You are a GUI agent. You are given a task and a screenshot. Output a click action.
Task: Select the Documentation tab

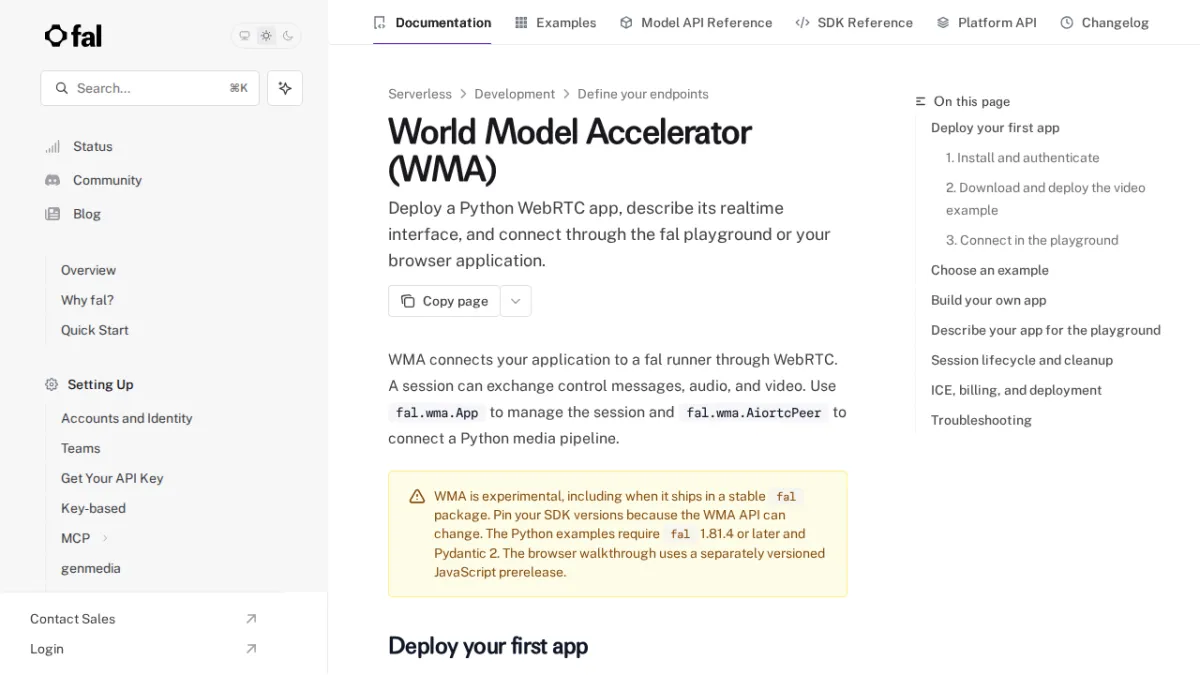pyautogui.click(x=432, y=22)
